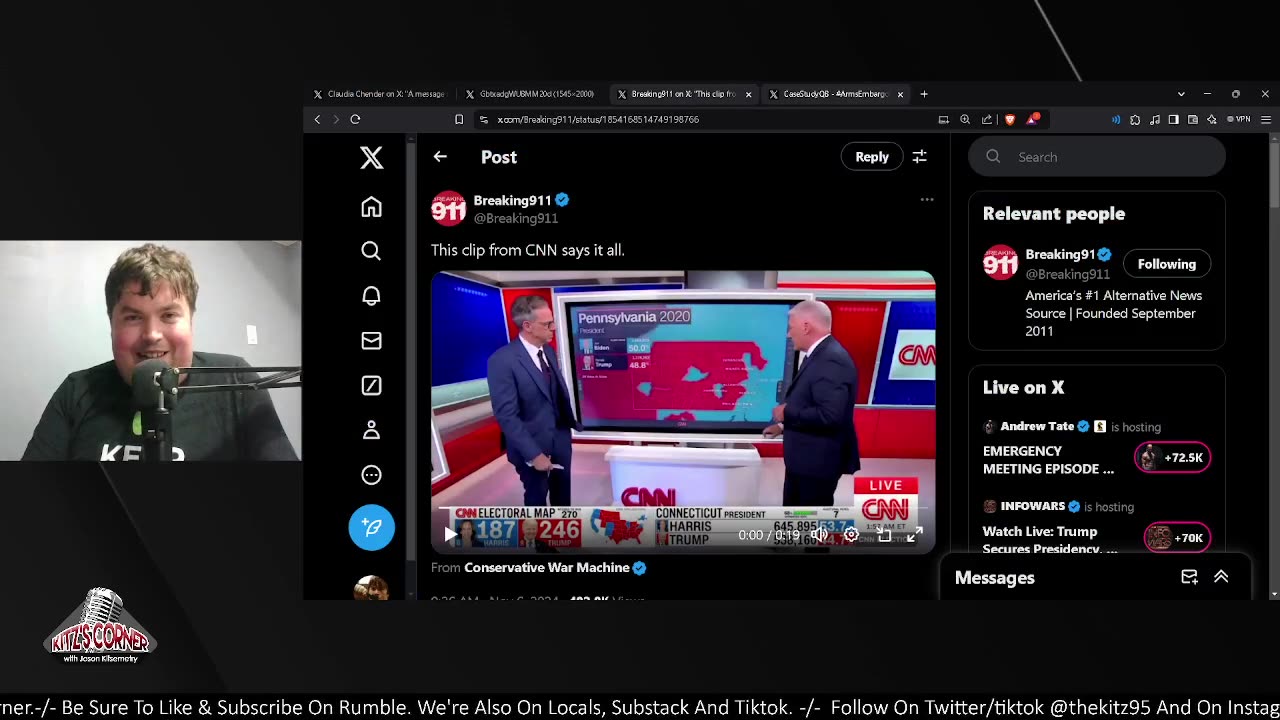Click the Reply button

coord(872,157)
